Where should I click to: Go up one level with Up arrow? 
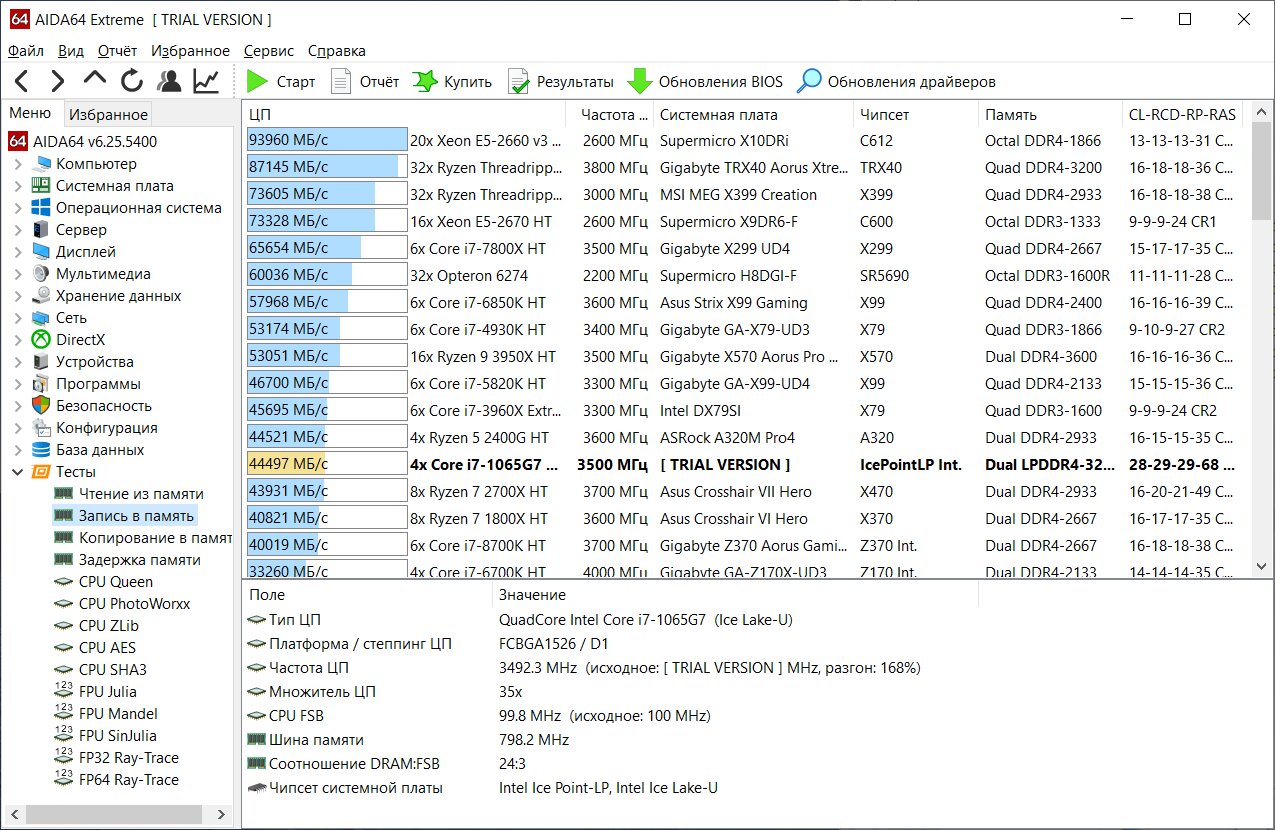point(94,81)
